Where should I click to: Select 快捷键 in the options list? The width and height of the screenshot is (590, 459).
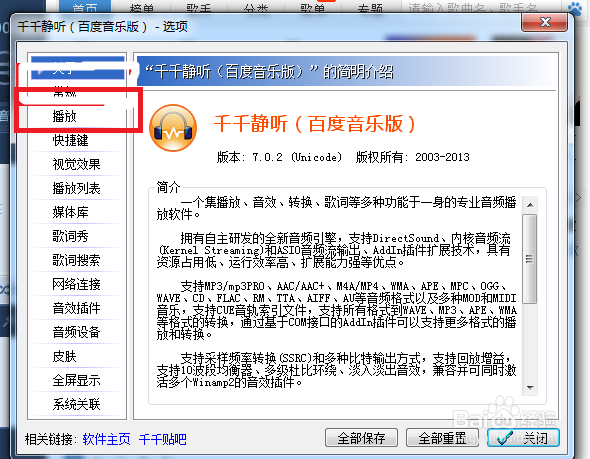click(70, 140)
